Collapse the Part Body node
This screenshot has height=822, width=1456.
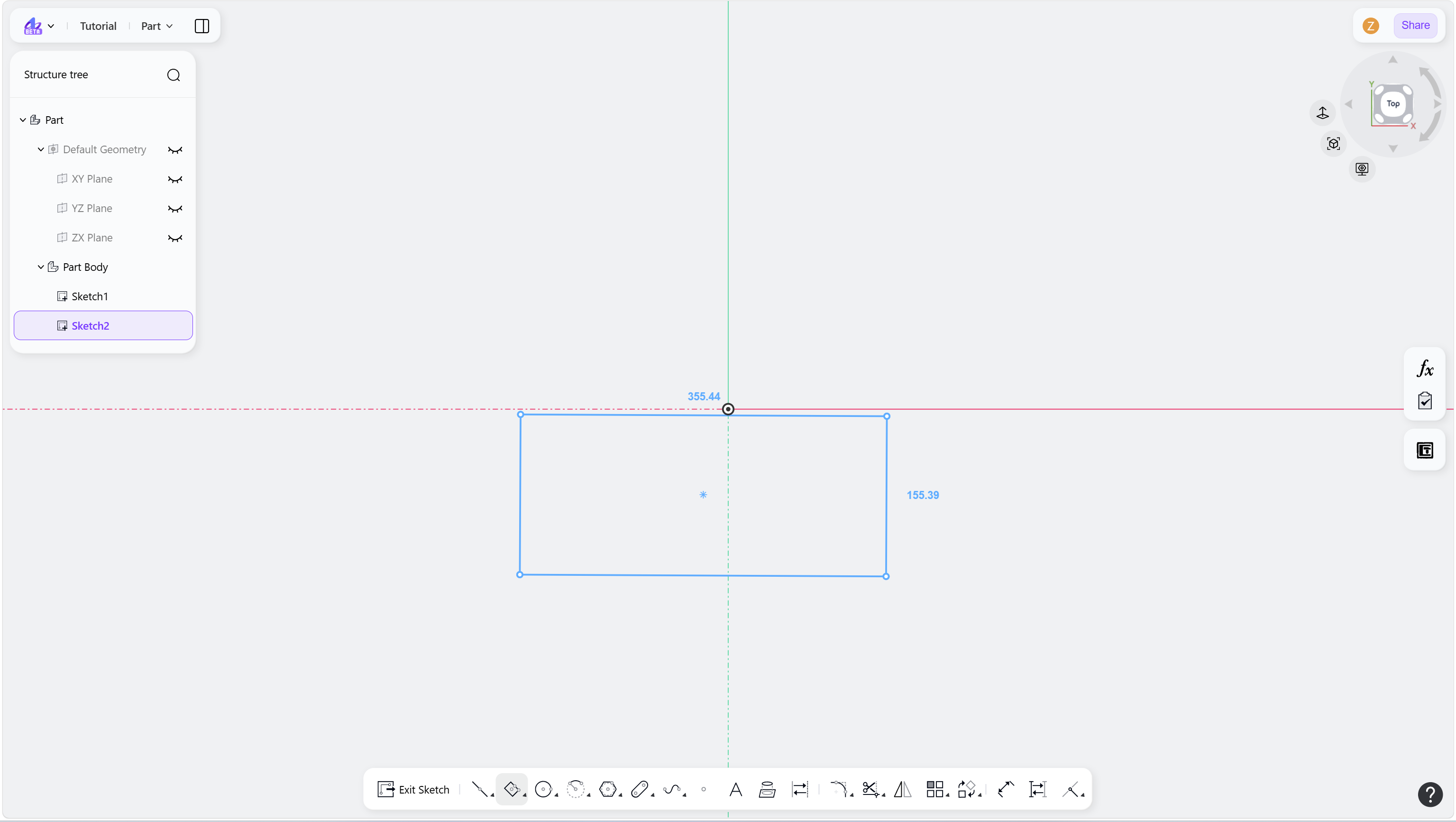pyautogui.click(x=41, y=267)
